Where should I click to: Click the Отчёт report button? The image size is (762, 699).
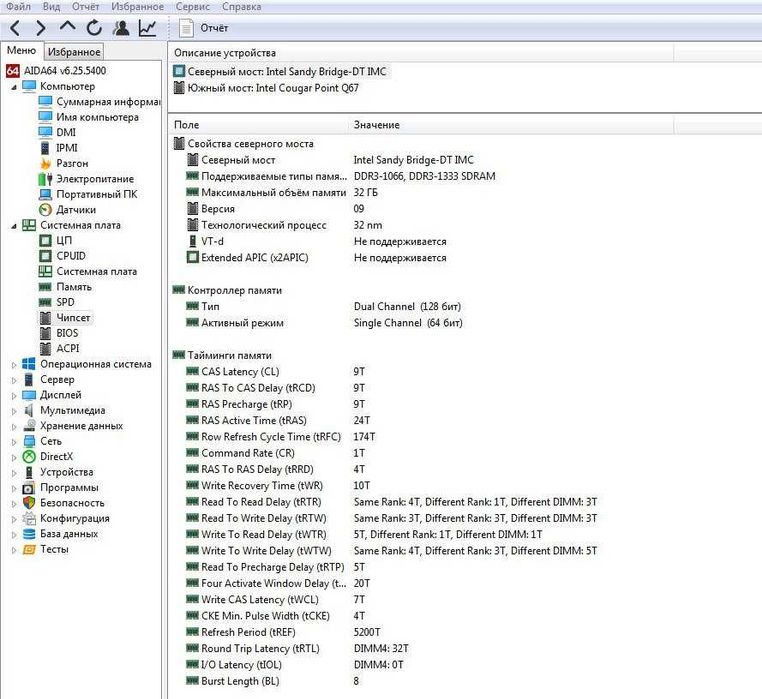coord(204,28)
